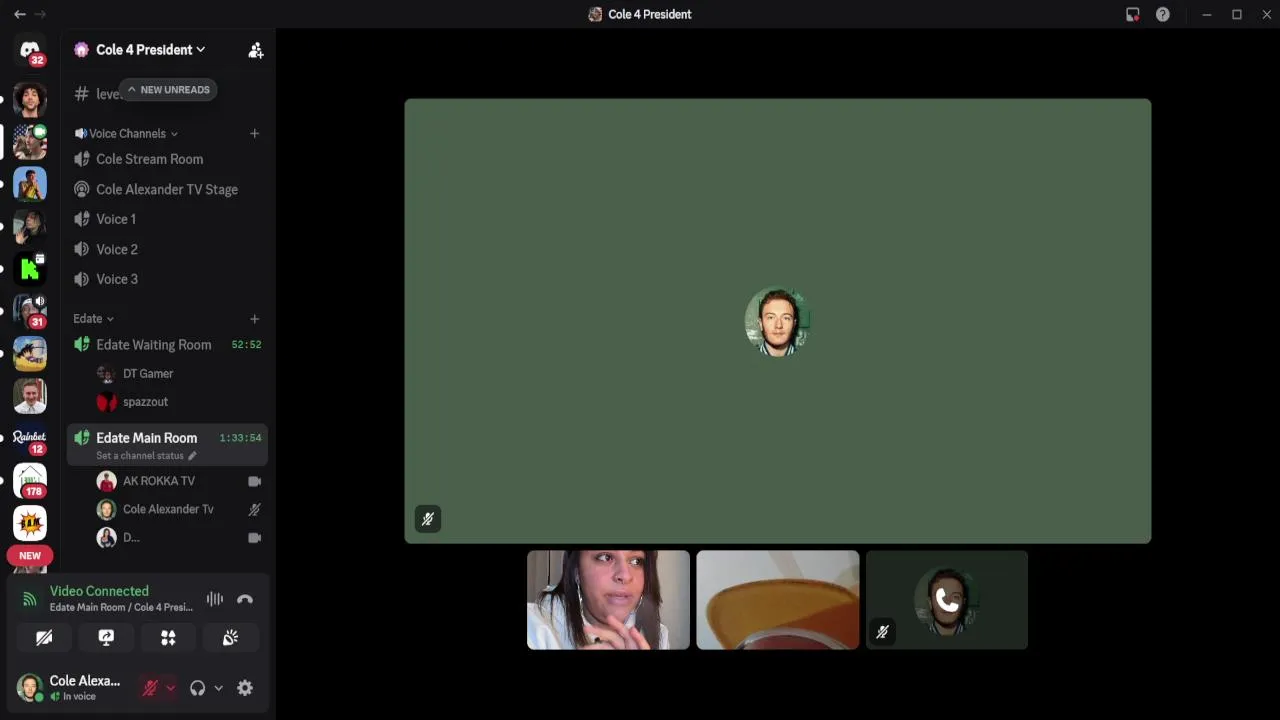Screen dimensions: 1280x720
Task: Open voice connection signal icon
Action: (30, 599)
